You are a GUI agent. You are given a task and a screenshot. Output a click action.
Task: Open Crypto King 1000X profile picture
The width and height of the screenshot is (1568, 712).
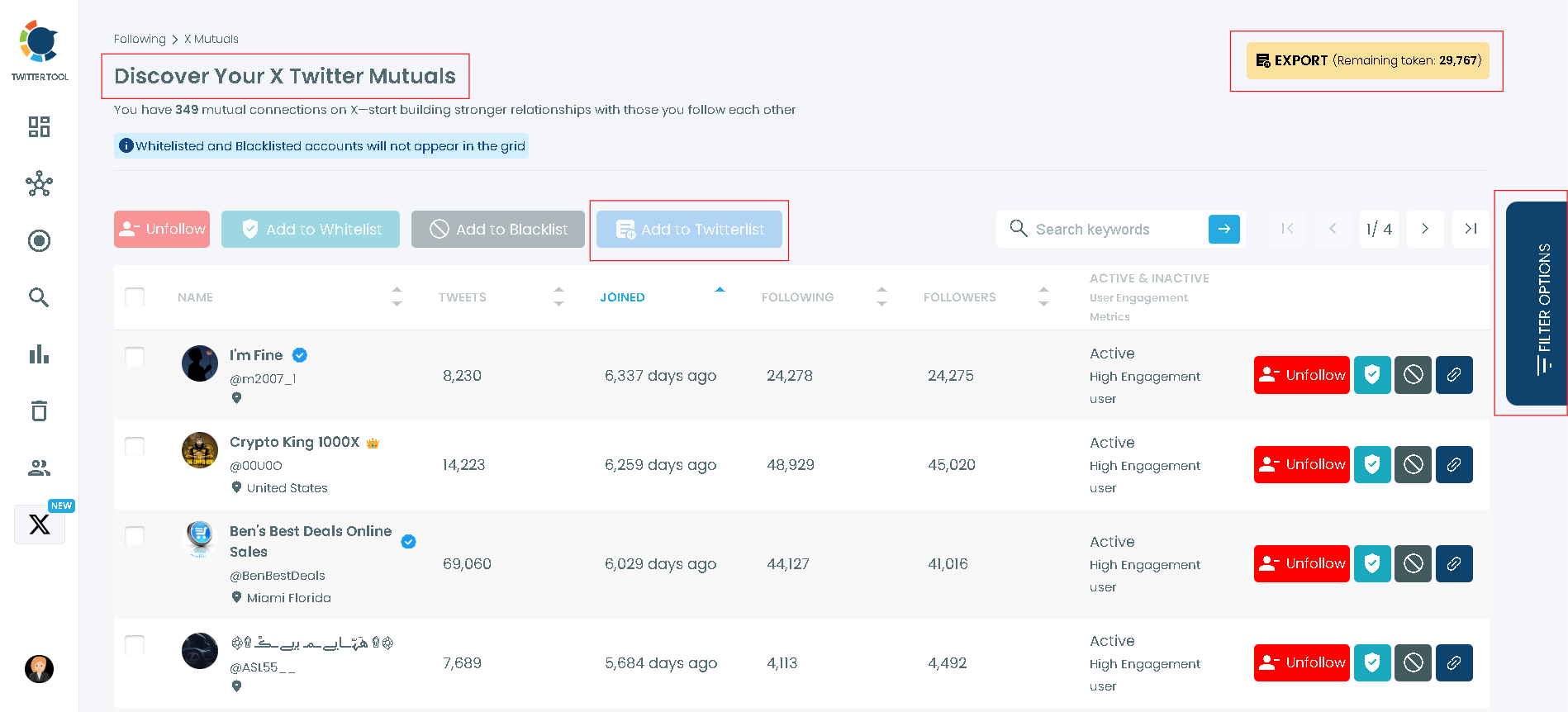pos(200,450)
